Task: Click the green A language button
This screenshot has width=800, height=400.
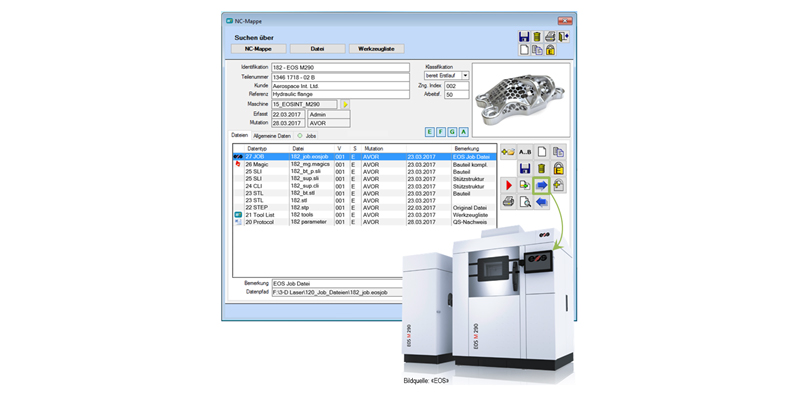Action: click(463, 132)
